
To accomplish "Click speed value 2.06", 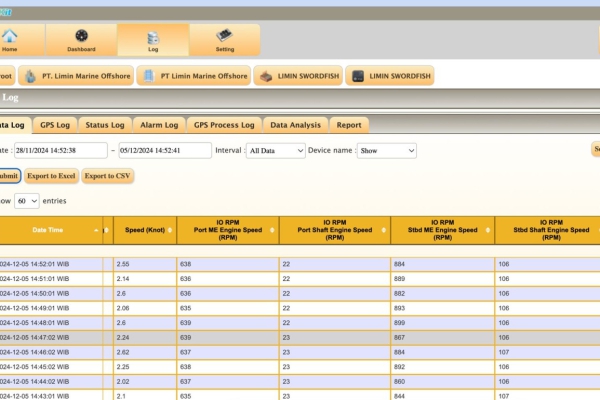I will 123,308.
